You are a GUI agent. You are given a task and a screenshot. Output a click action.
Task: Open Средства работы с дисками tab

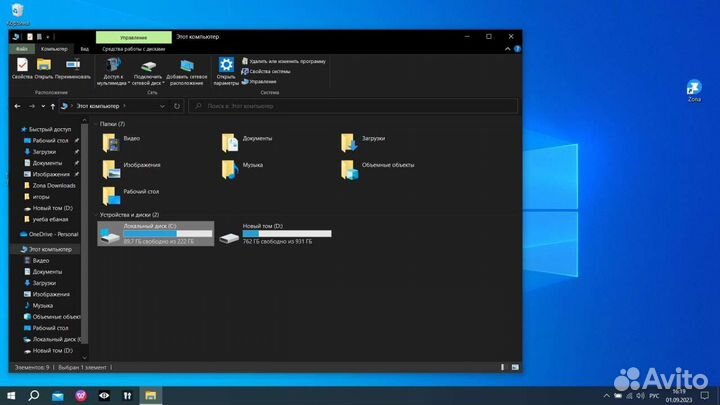(134, 49)
